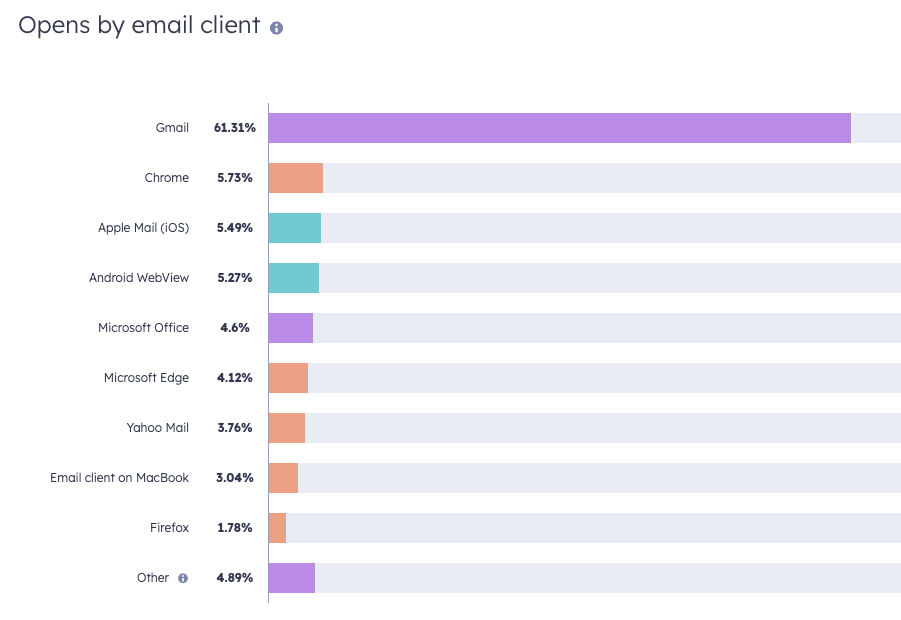The height and width of the screenshot is (620, 901).
Task: Click the orange Microsoft Edge bar
Action: tap(288, 378)
